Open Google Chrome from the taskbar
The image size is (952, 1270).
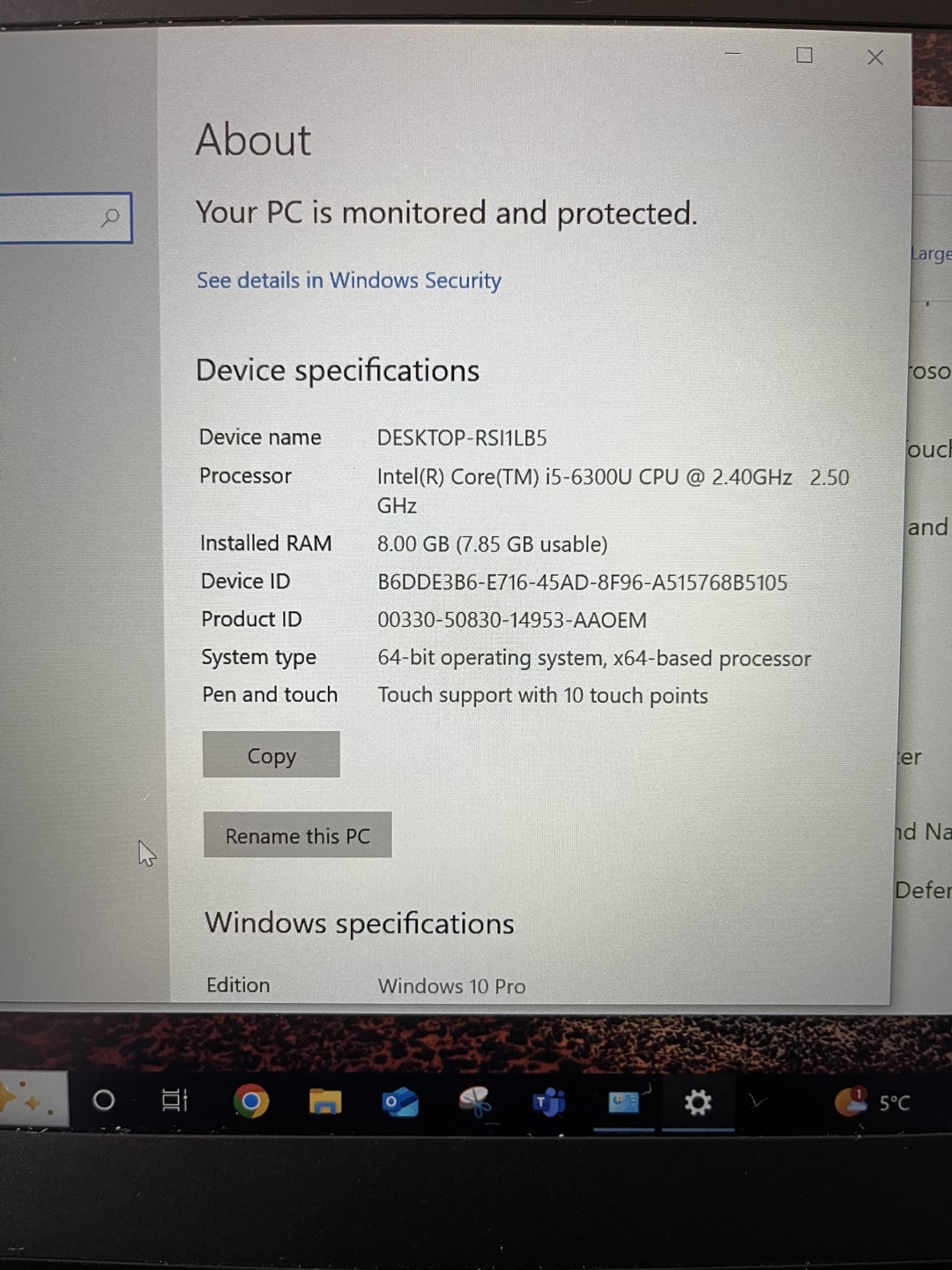251,1101
